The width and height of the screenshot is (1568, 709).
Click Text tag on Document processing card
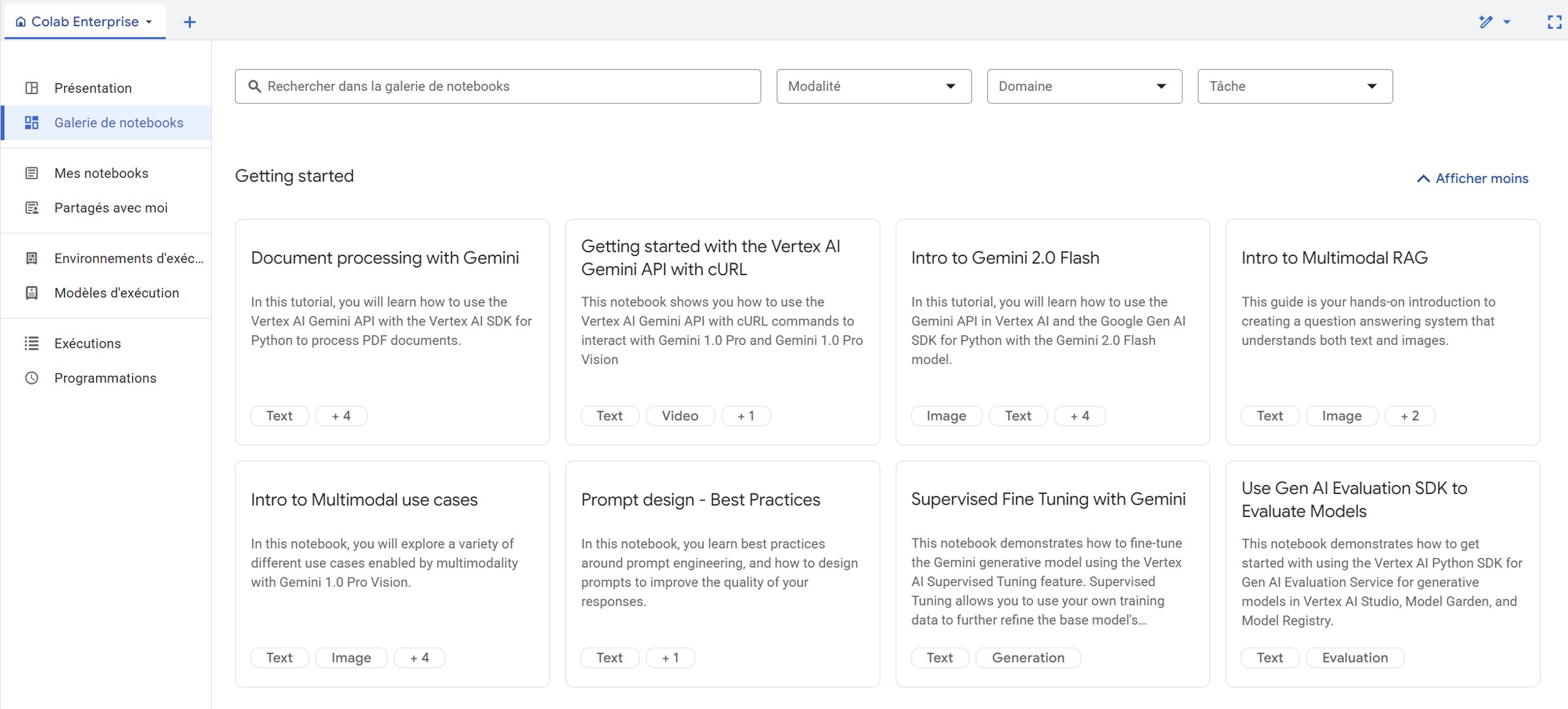pyautogui.click(x=280, y=416)
